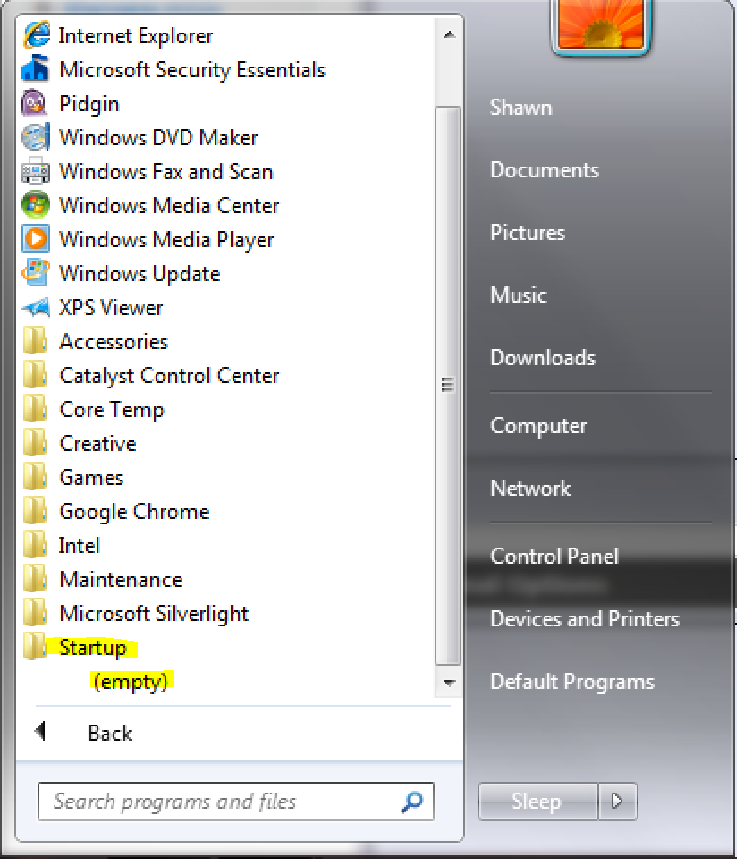The width and height of the screenshot is (737, 859).
Task: Click the Google Chrome folder icon
Action: pos(35,511)
